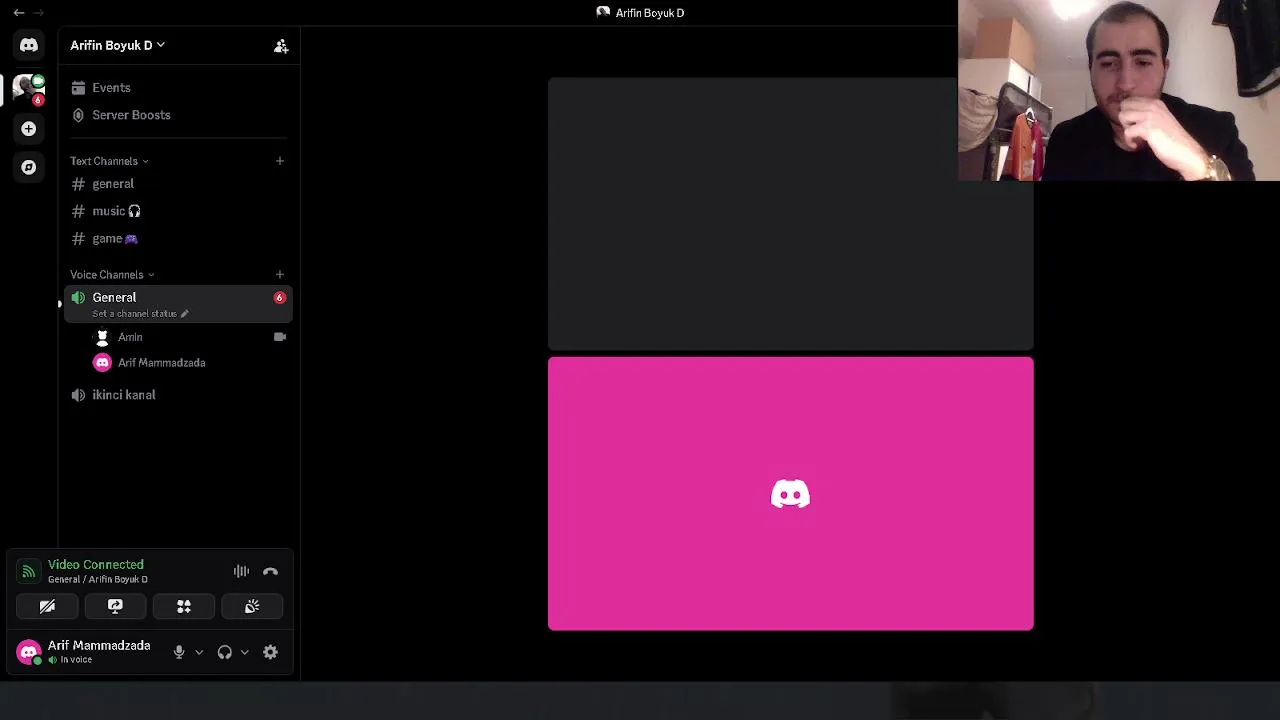Click the Arif Mammadzada user panel name
This screenshot has width=1280, height=720.
click(x=99, y=646)
